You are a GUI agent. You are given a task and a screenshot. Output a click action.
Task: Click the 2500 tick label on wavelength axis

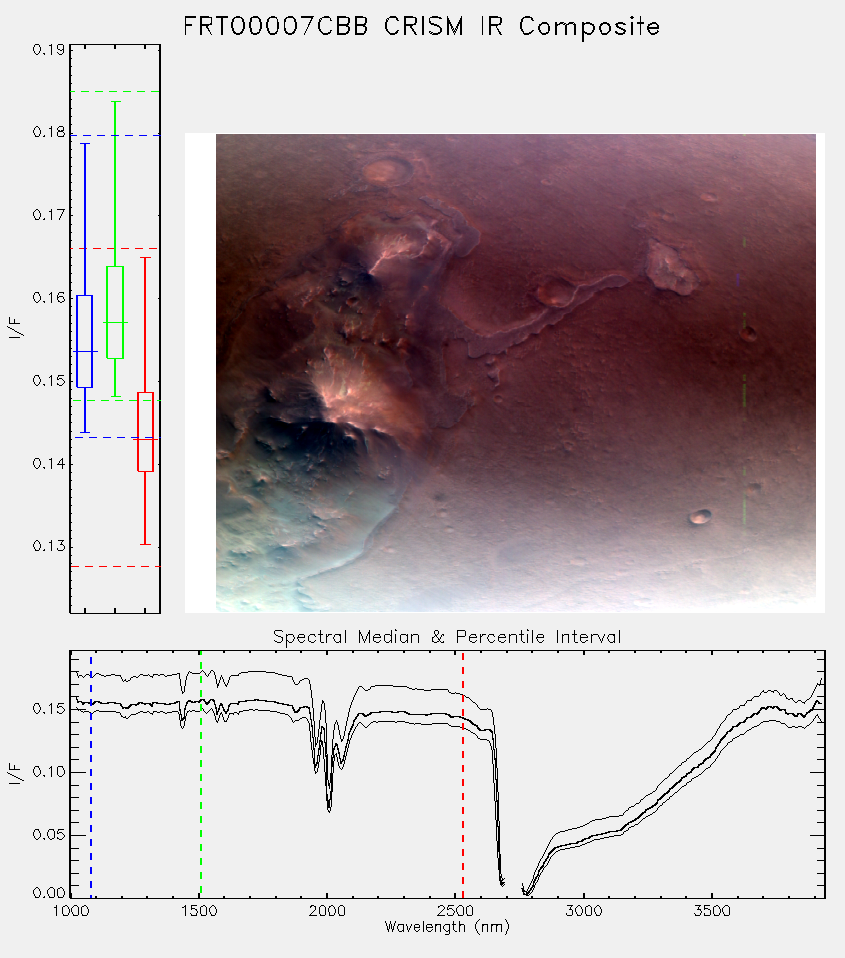[x=455, y=911]
